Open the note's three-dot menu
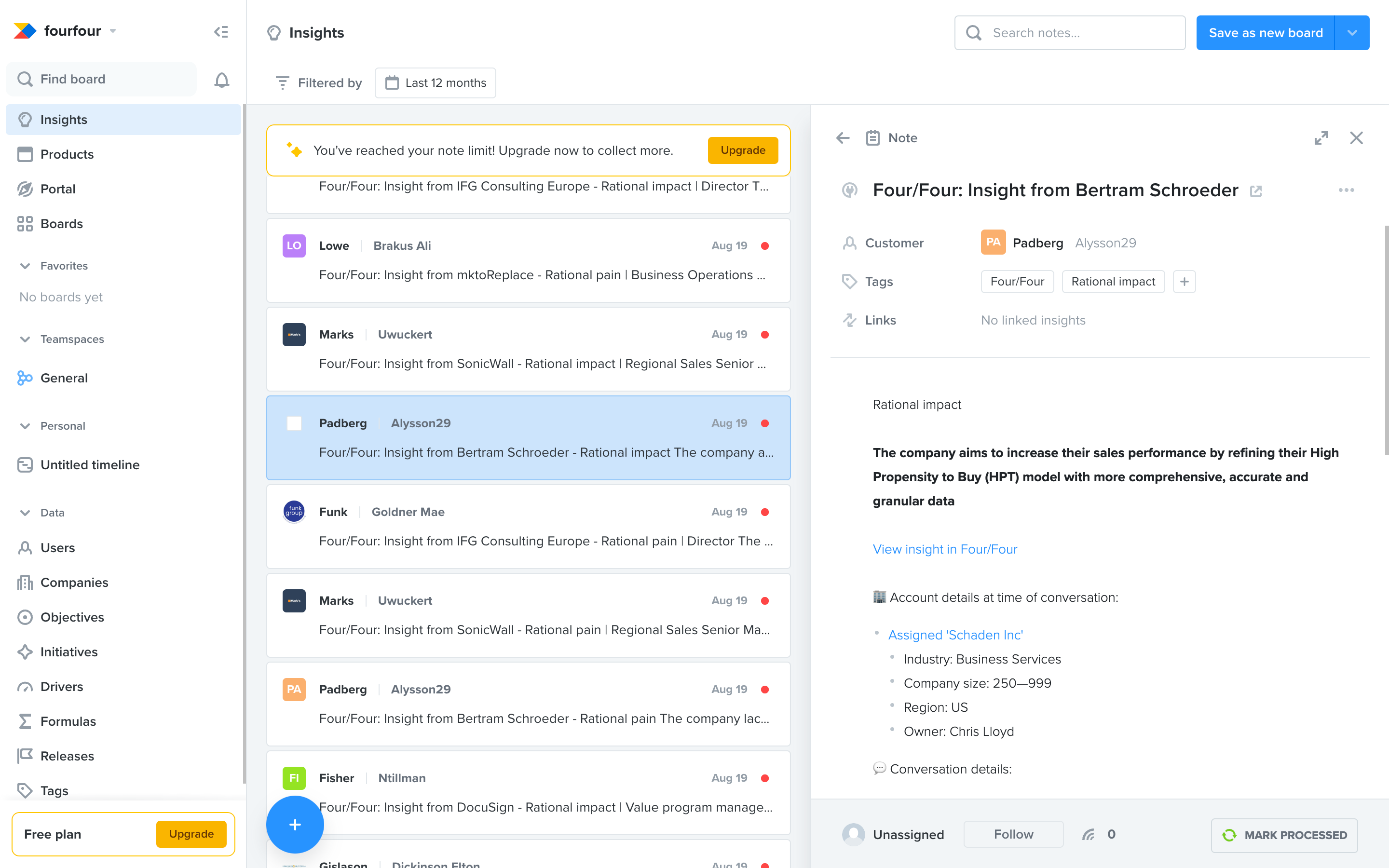1389x868 pixels. tap(1346, 190)
